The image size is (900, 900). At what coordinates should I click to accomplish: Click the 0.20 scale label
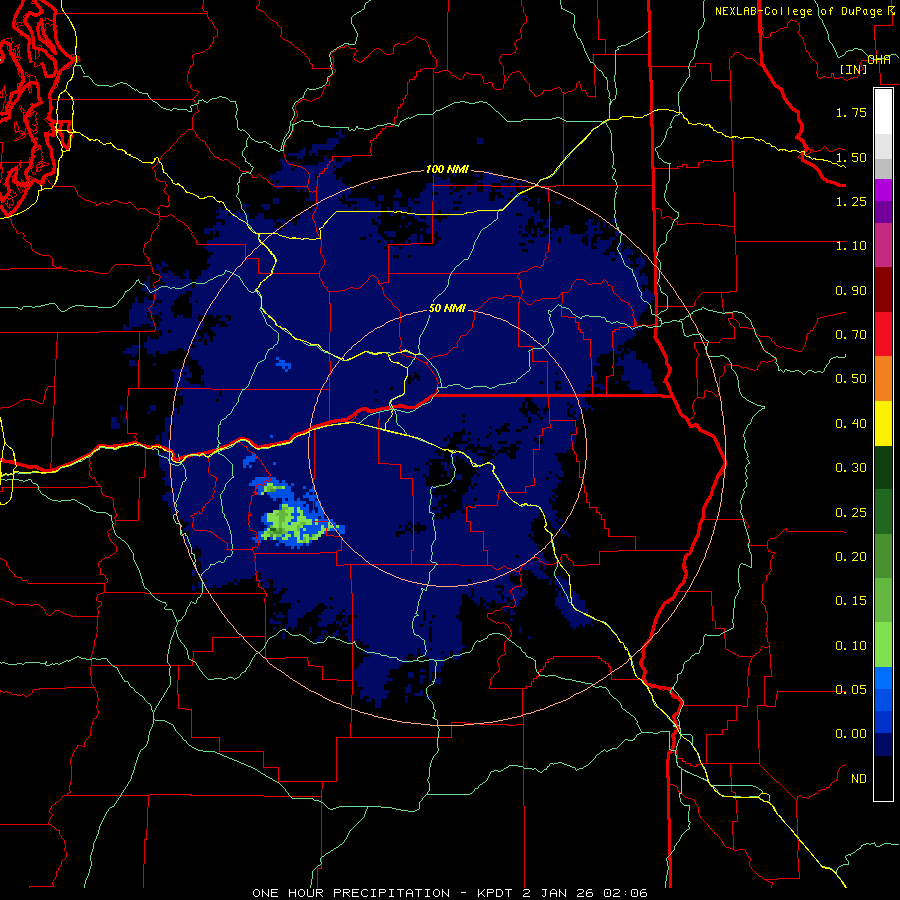coord(851,557)
